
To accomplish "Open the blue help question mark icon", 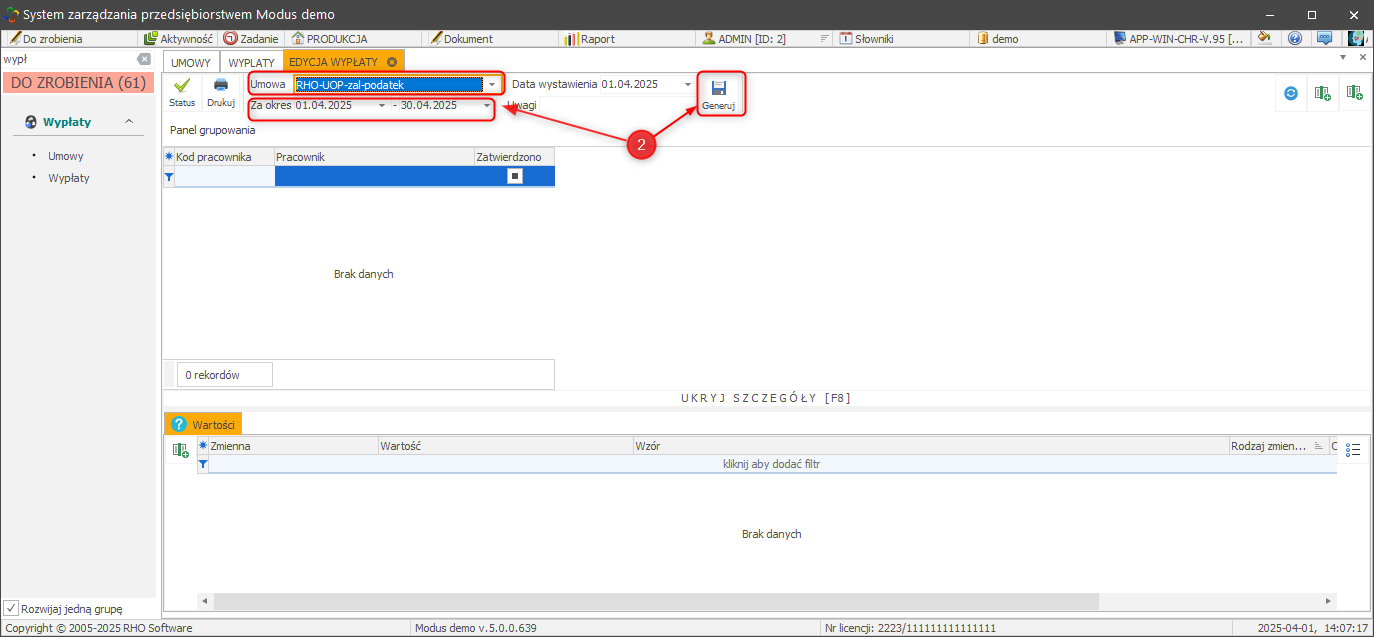I will coord(1295,38).
